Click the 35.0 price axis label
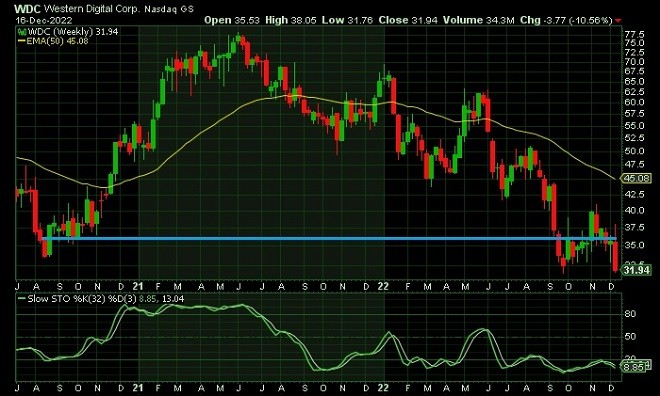This screenshot has height=396, width=660. (634, 245)
